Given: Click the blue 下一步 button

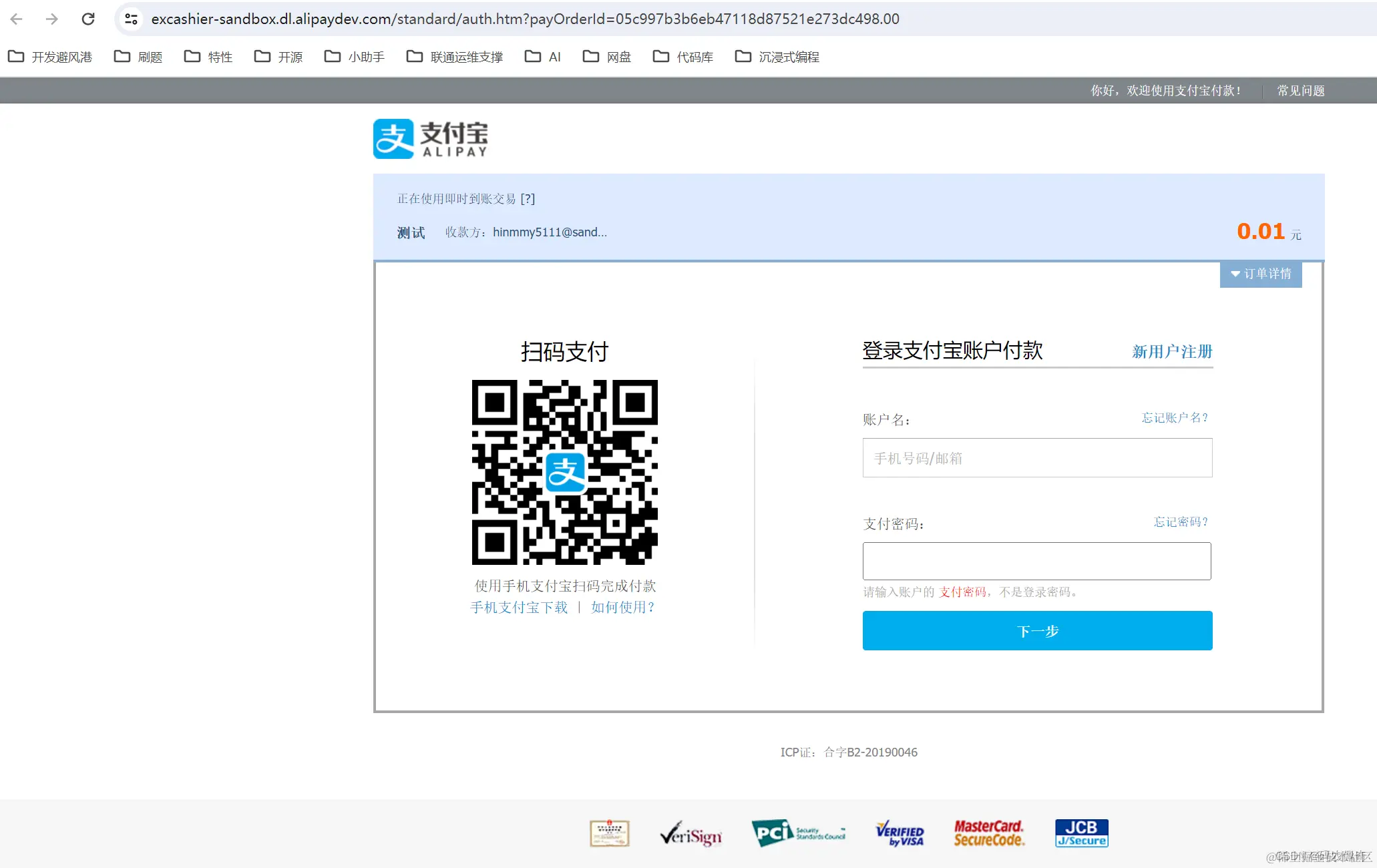Looking at the screenshot, I should tap(1037, 630).
